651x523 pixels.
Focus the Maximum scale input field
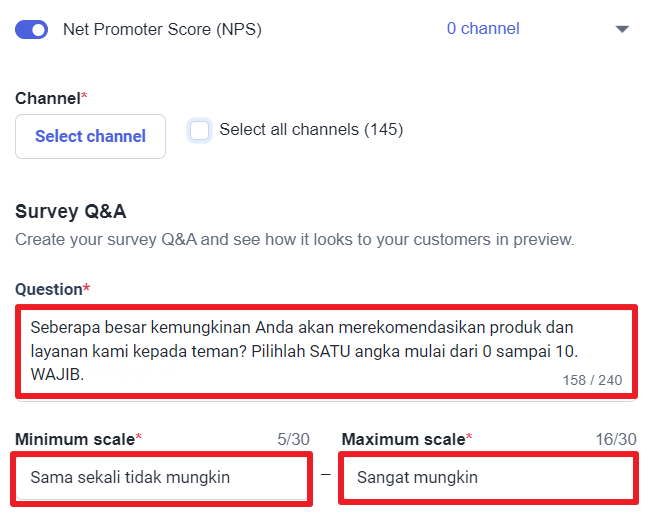(487, 478)
